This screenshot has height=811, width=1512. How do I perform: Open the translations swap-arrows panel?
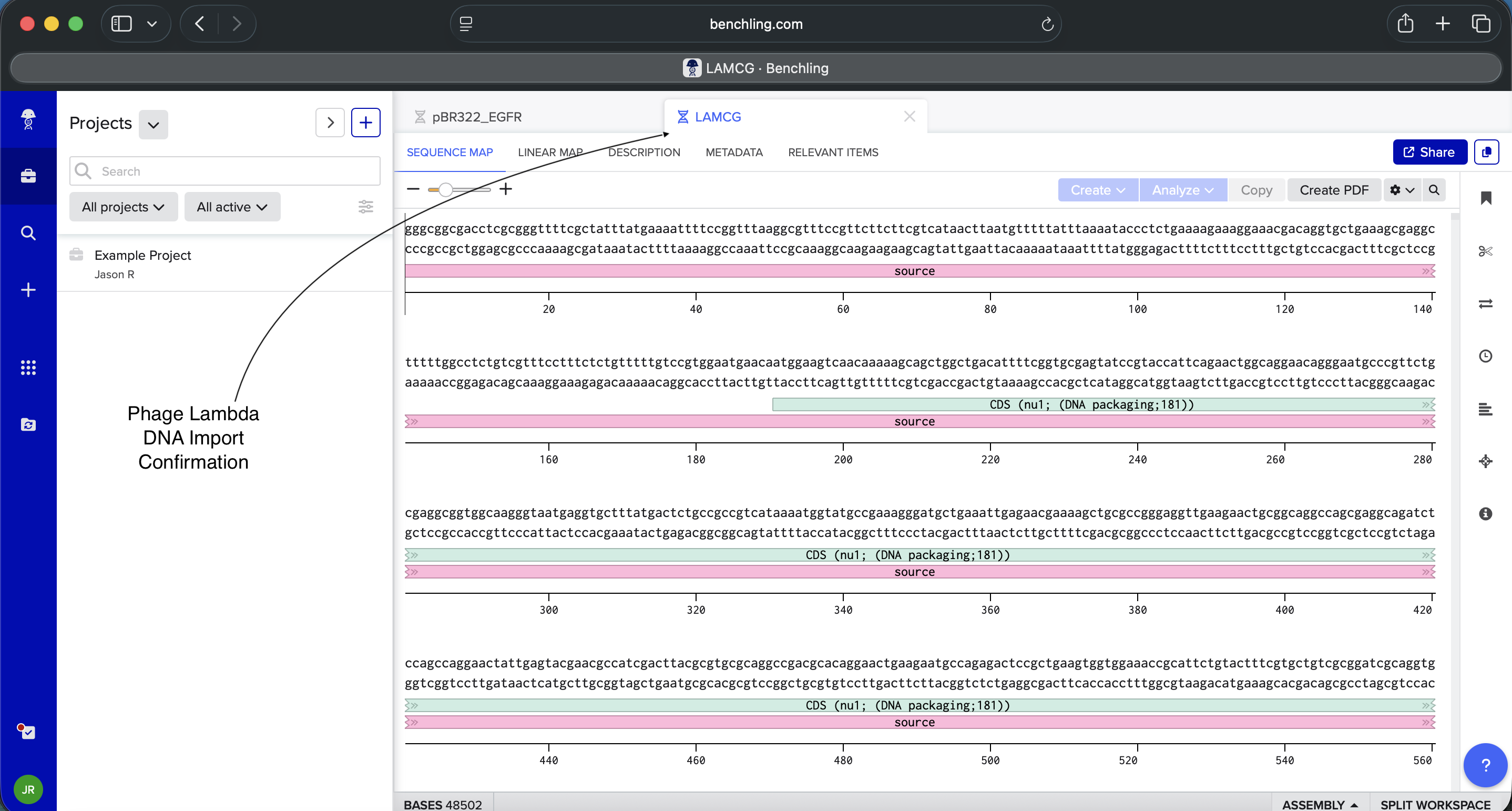[1486, 304]
